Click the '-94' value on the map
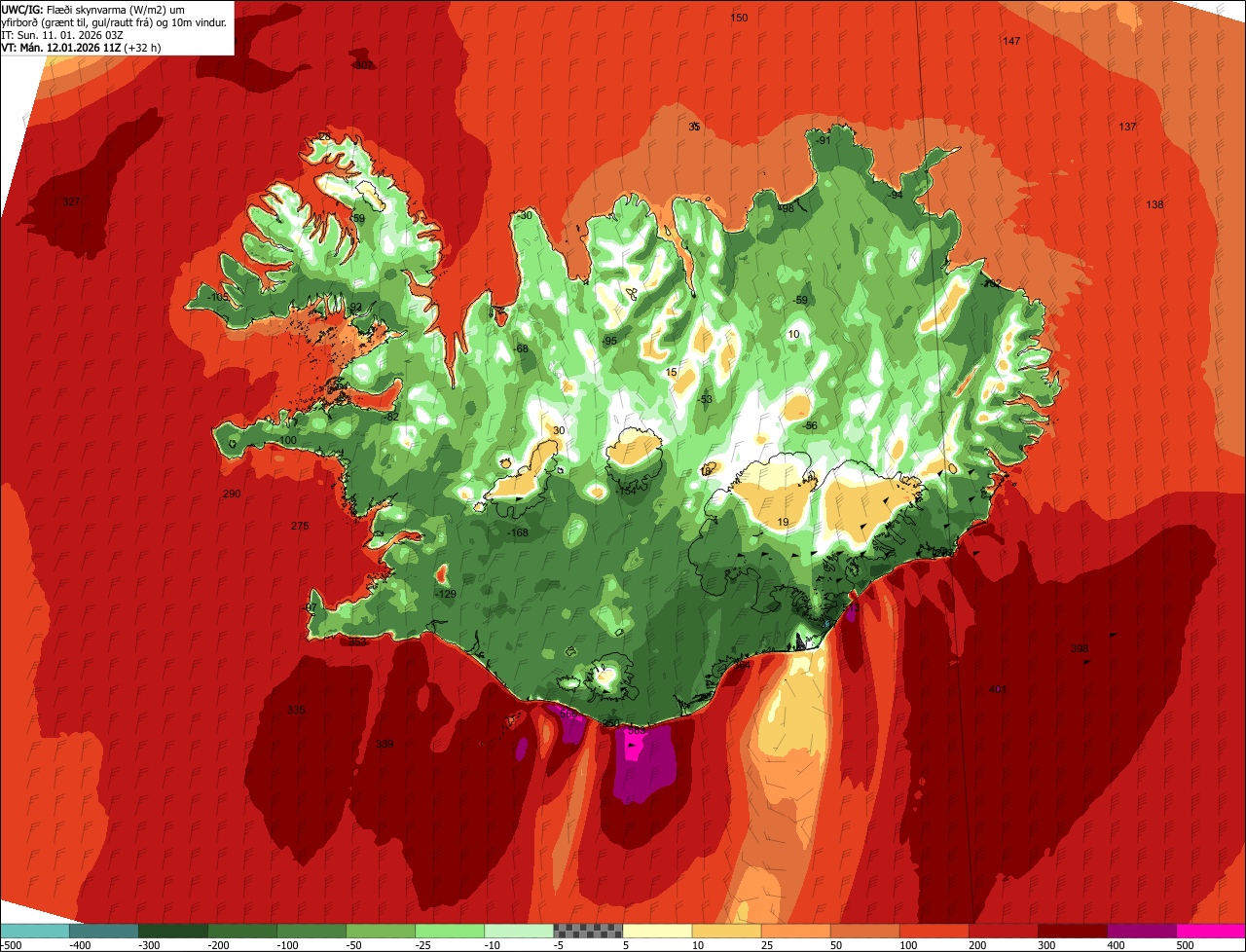This screenshot has width=1246, height=952. (896, 195)
